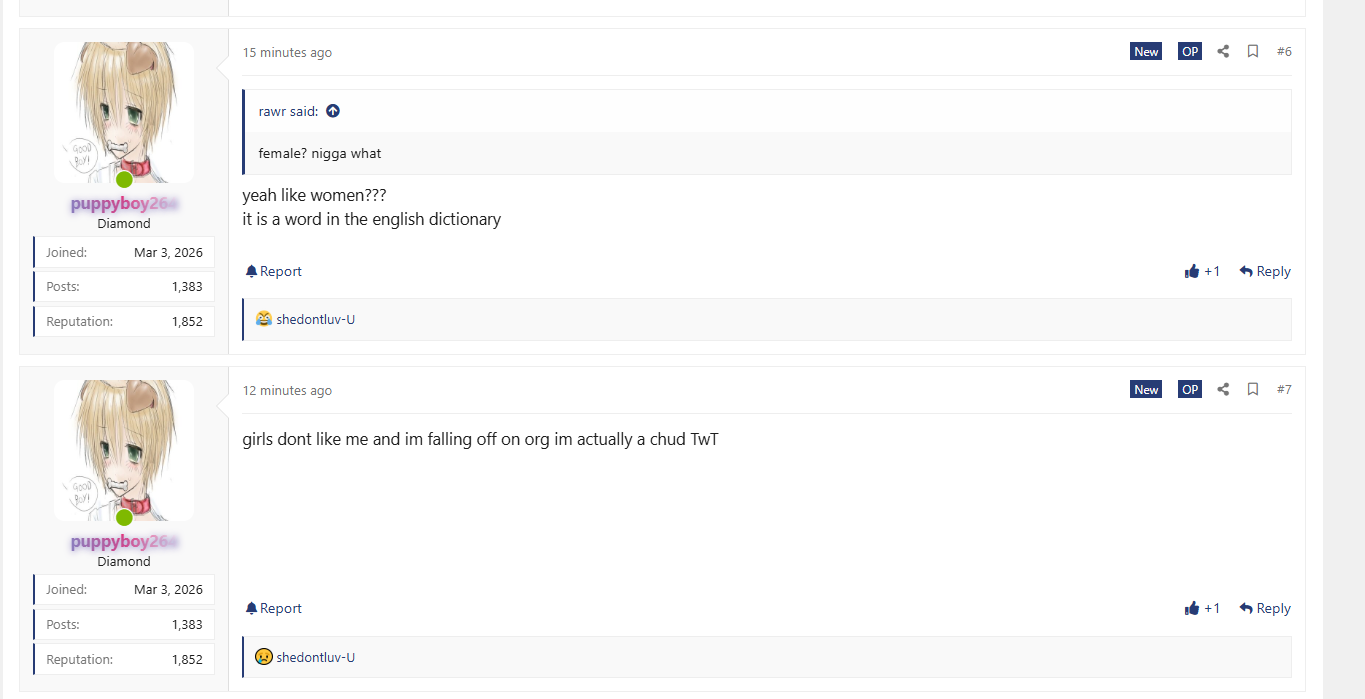Click the thumbs-up like icon on post #6
This screenshot has width=1365, height=699.
coord(1192,271)
